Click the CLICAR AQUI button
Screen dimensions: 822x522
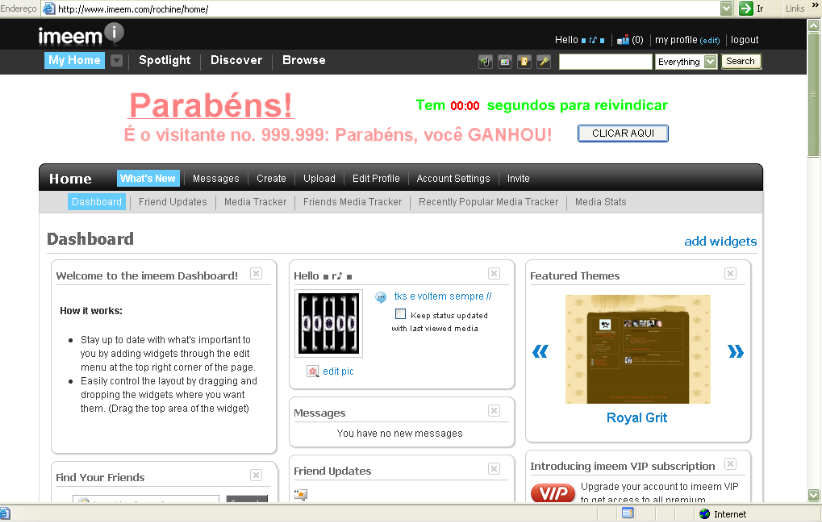[623, 134]
